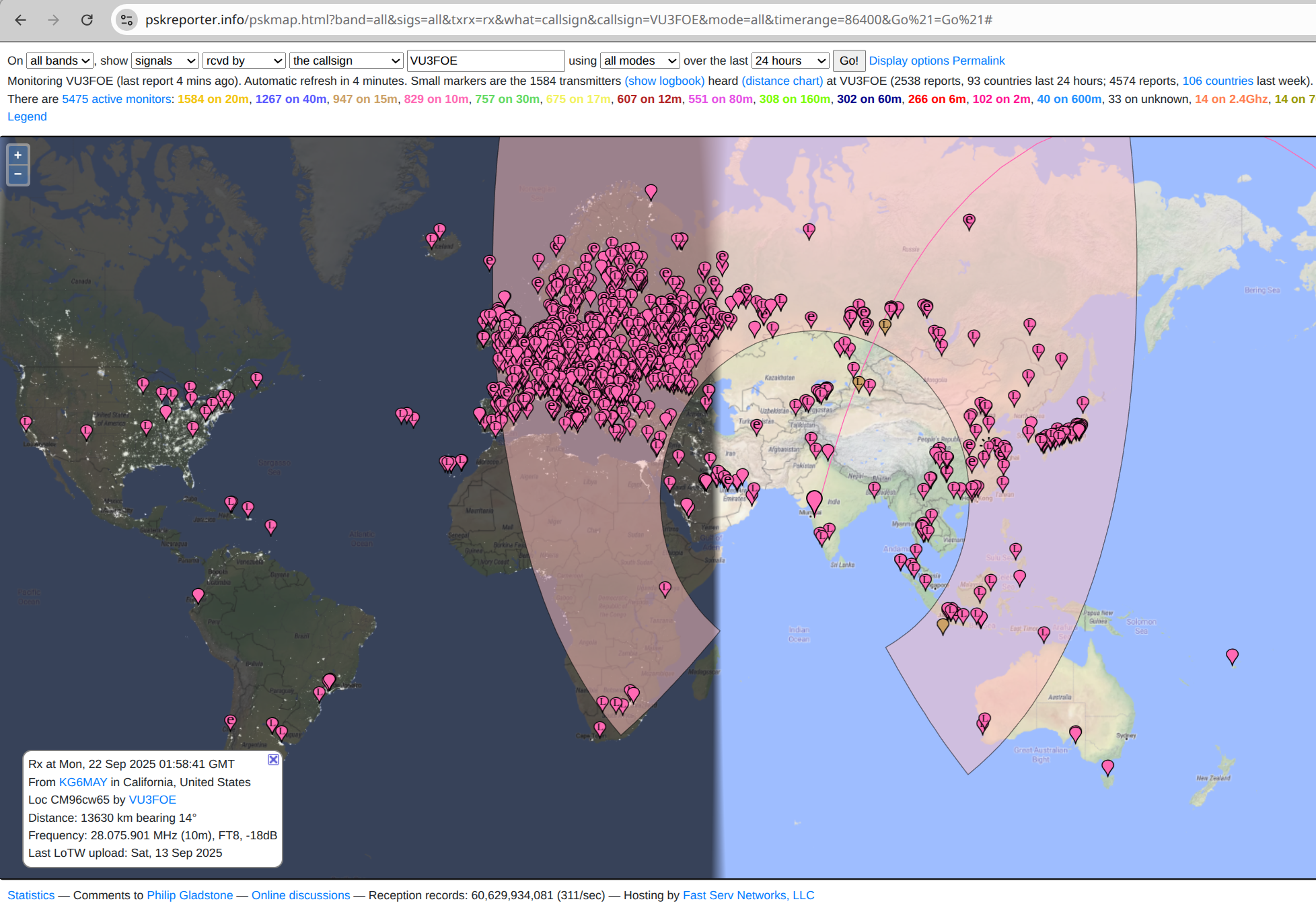The image size is (1316, 912).
Task: Click the KG6MAY callsign link in popup
Action: pyautogui.click(x=83, y=782)
